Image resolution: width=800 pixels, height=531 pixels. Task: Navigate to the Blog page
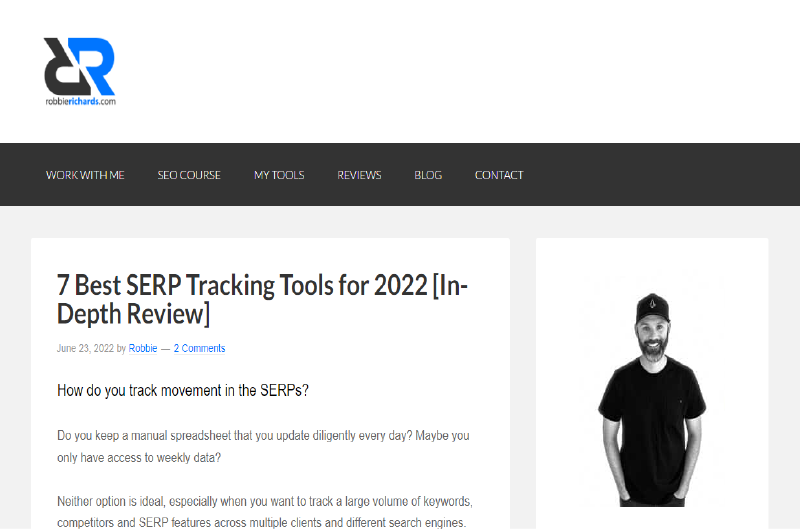click(428, 175)
